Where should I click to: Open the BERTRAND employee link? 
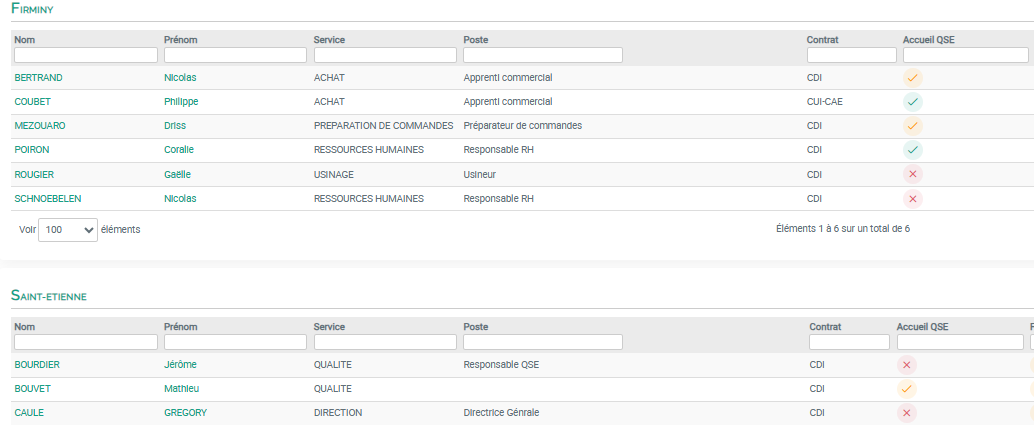[38, 78]
